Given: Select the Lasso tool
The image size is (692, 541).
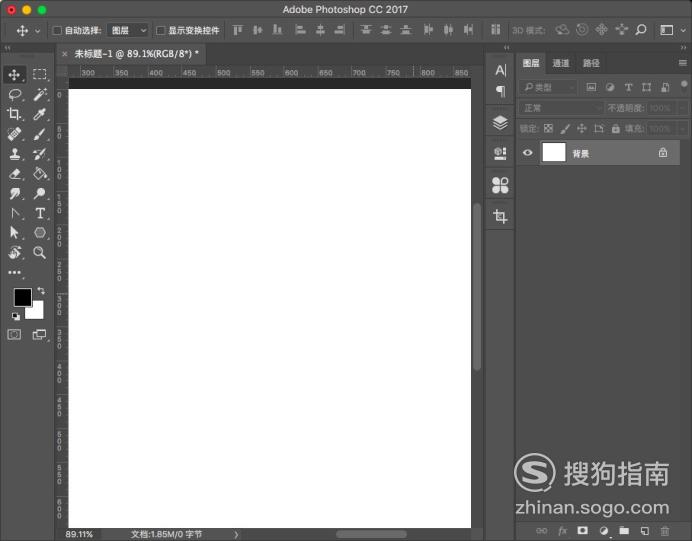Looking at the screenshot, I should click(x=15, y=94).
